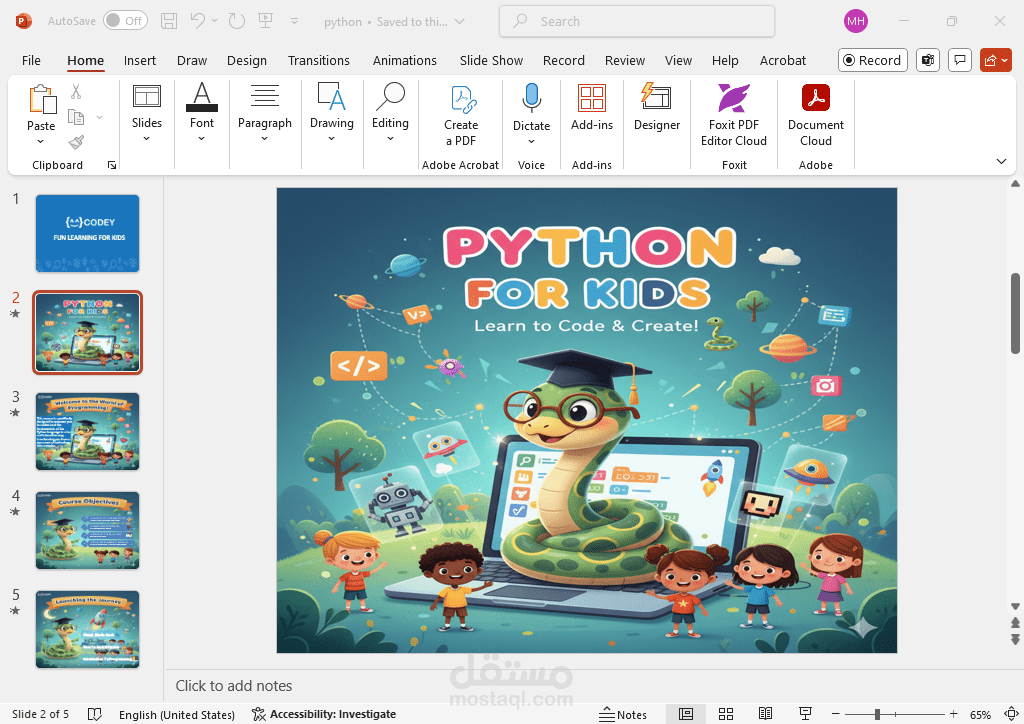The width and height of the screenshot is (1024, 724).
Task: Select slide 5 Launching the Journey thumbnail
Action: 88,629
